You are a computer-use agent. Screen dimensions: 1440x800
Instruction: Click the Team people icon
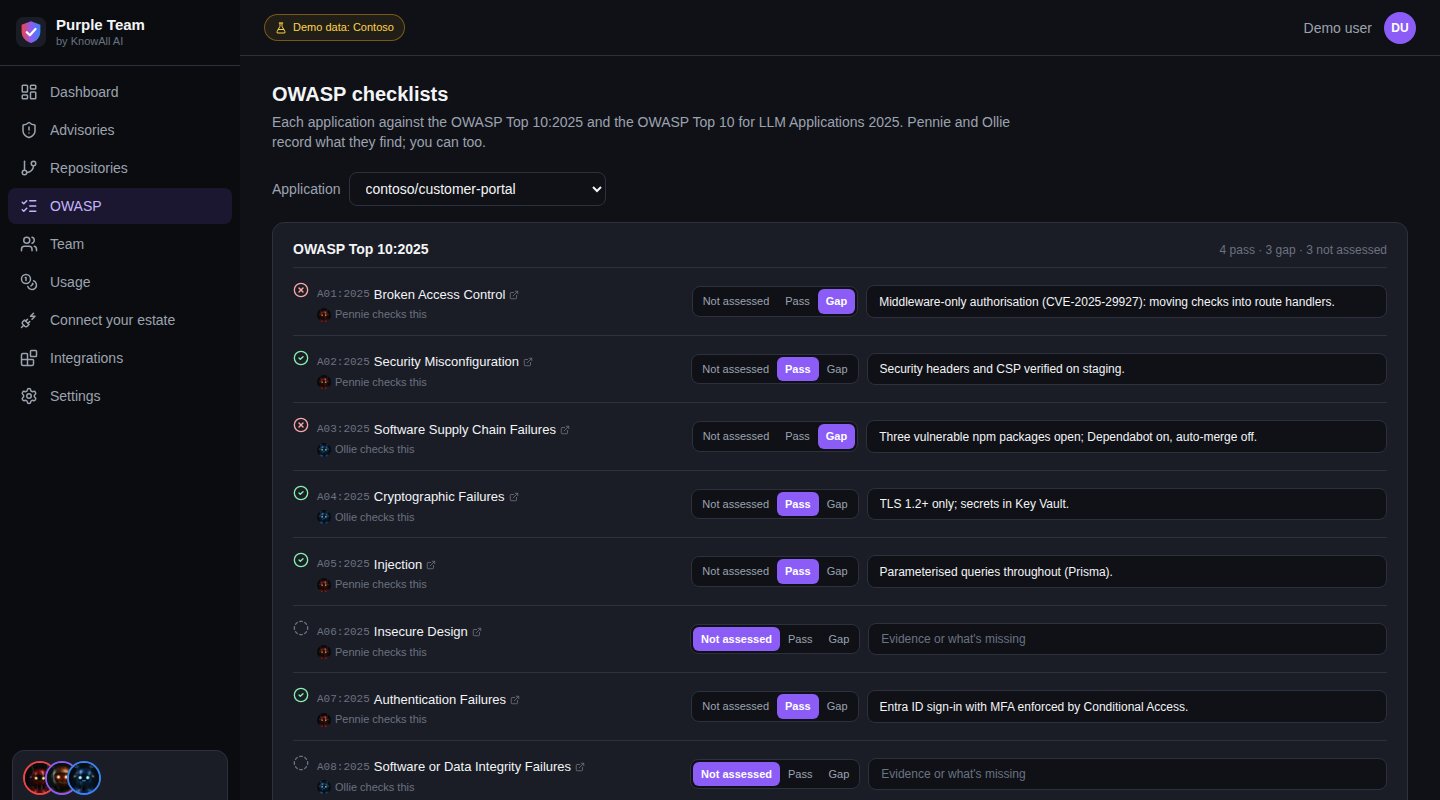point(29,244)
